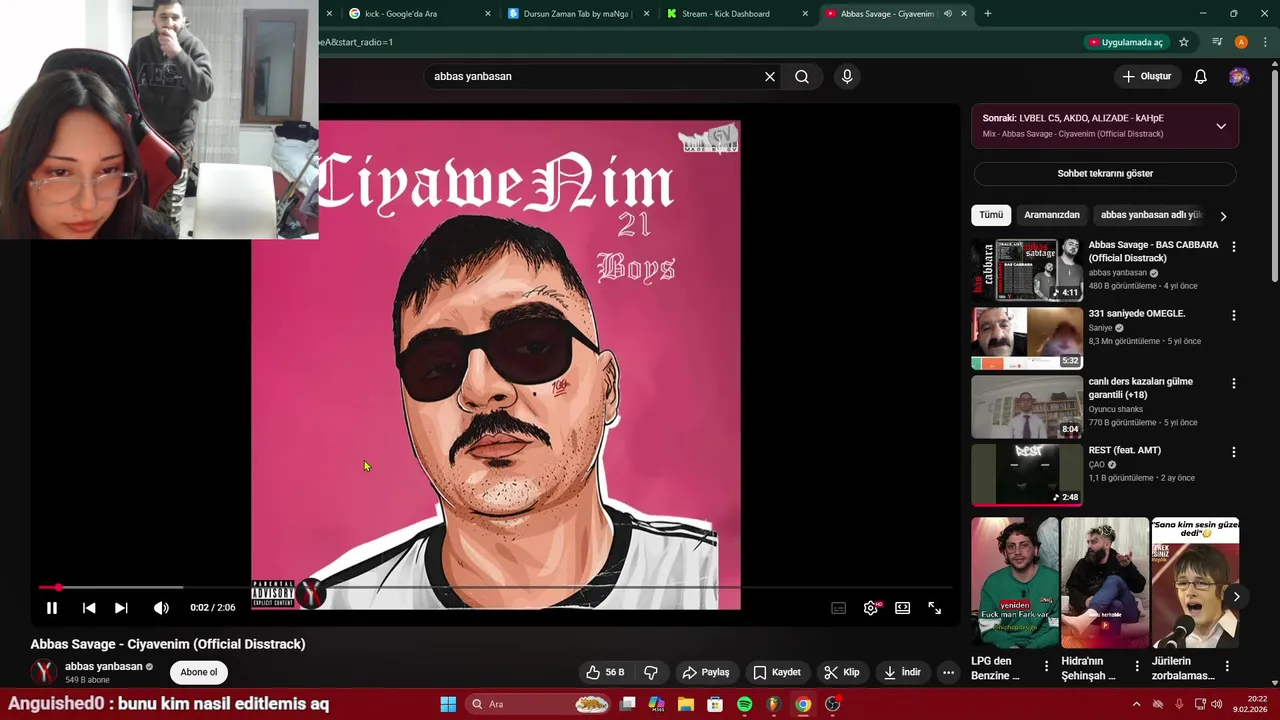Open options for Hidra'nın Şehinşah short
This screenshot has height=720, width=1280.
(x=1137, y=666)
